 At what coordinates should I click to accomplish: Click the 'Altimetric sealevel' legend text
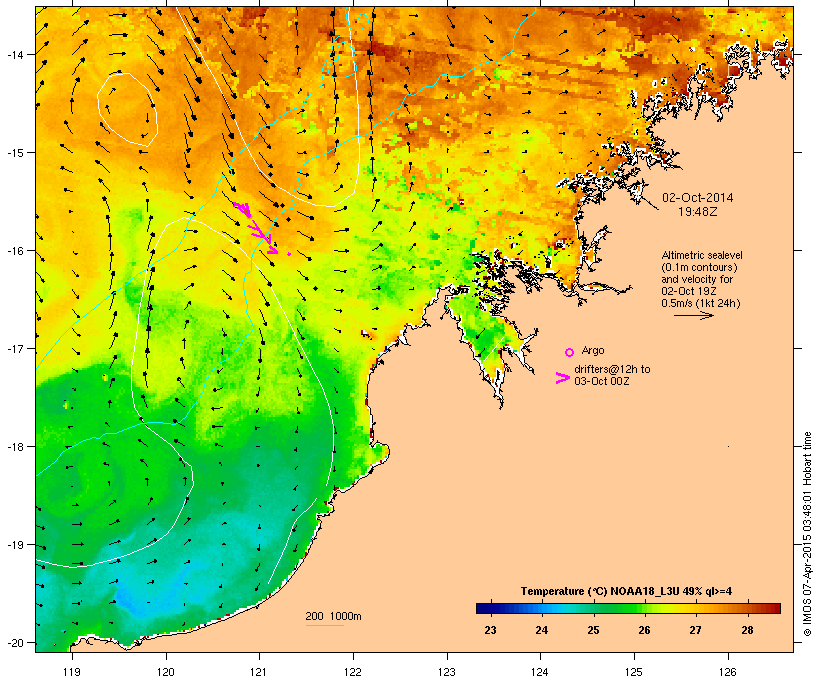click(702, 255)
